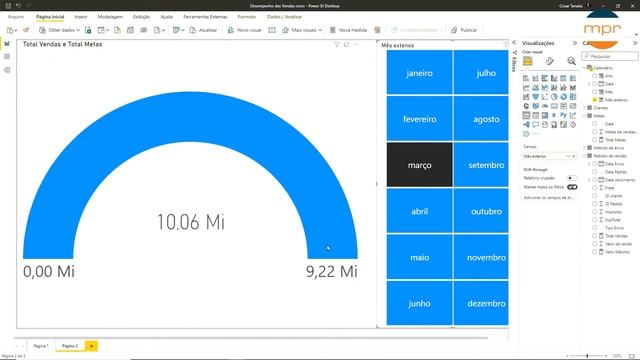Collapse the Visualizações pane with chevrons
The height and width of the screenshot is (360, 640).
point(575,43)
